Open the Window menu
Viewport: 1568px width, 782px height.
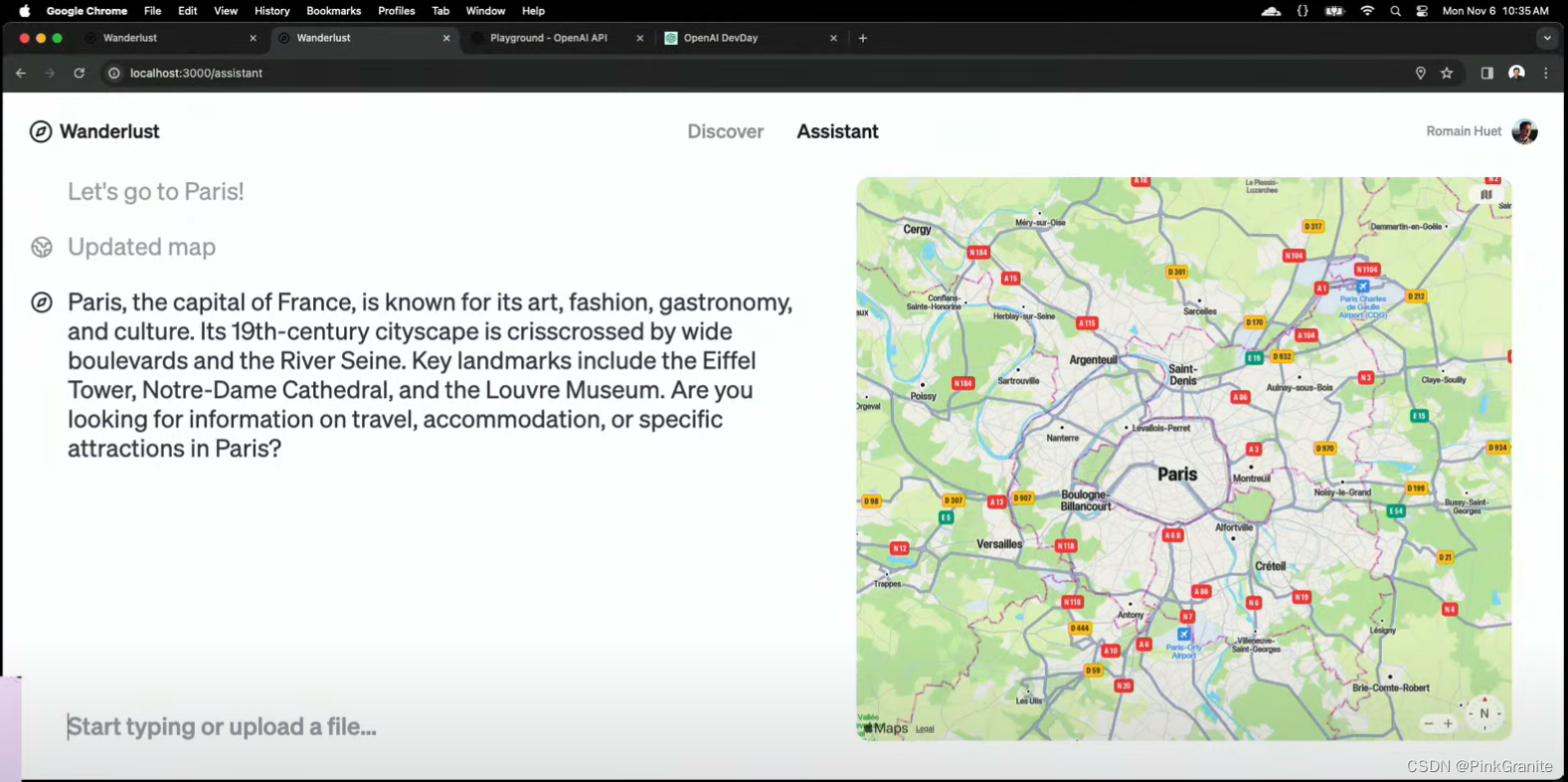[x=485, y=11]
